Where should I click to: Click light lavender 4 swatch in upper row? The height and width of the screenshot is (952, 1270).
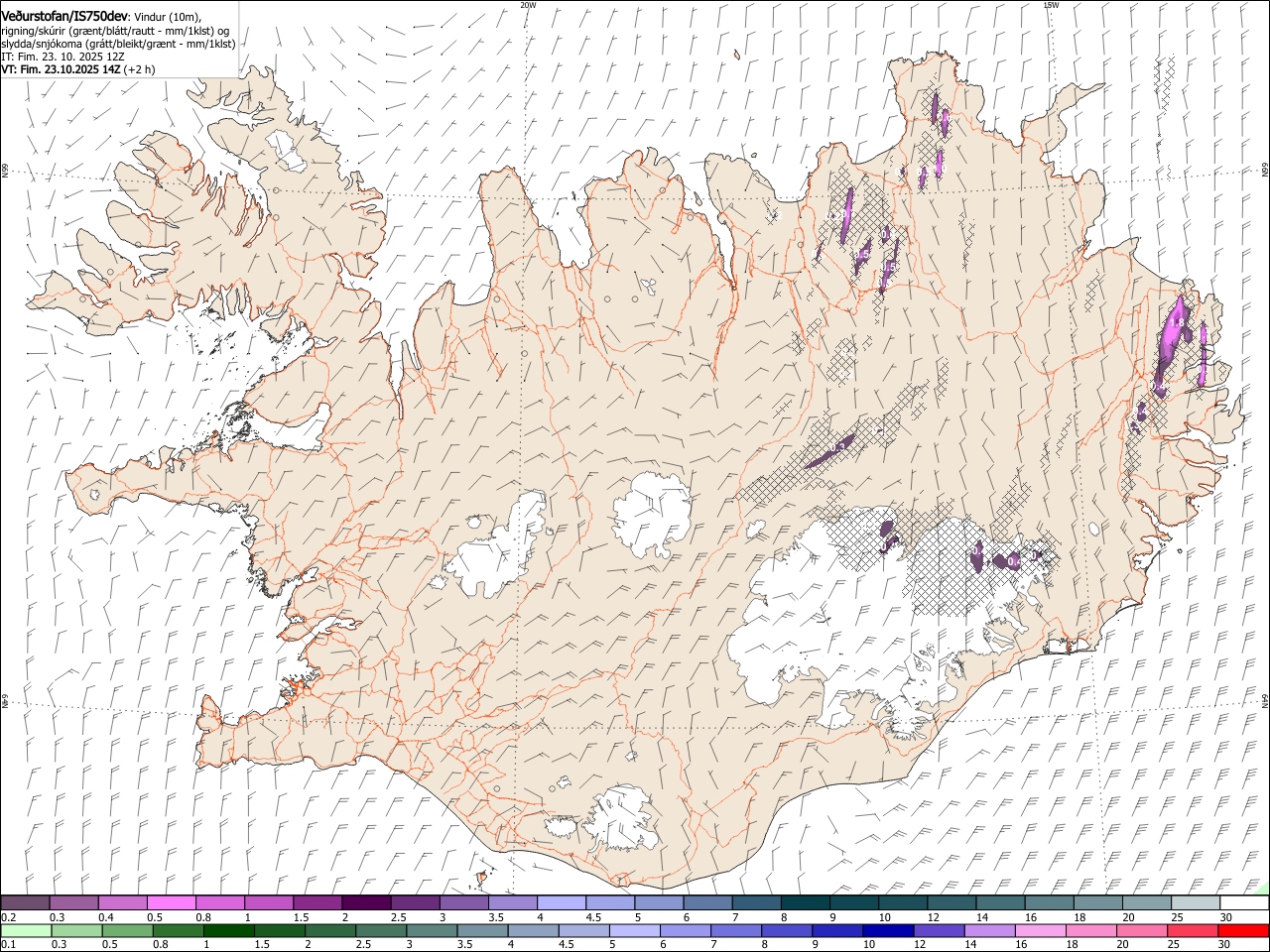[561, 902]
